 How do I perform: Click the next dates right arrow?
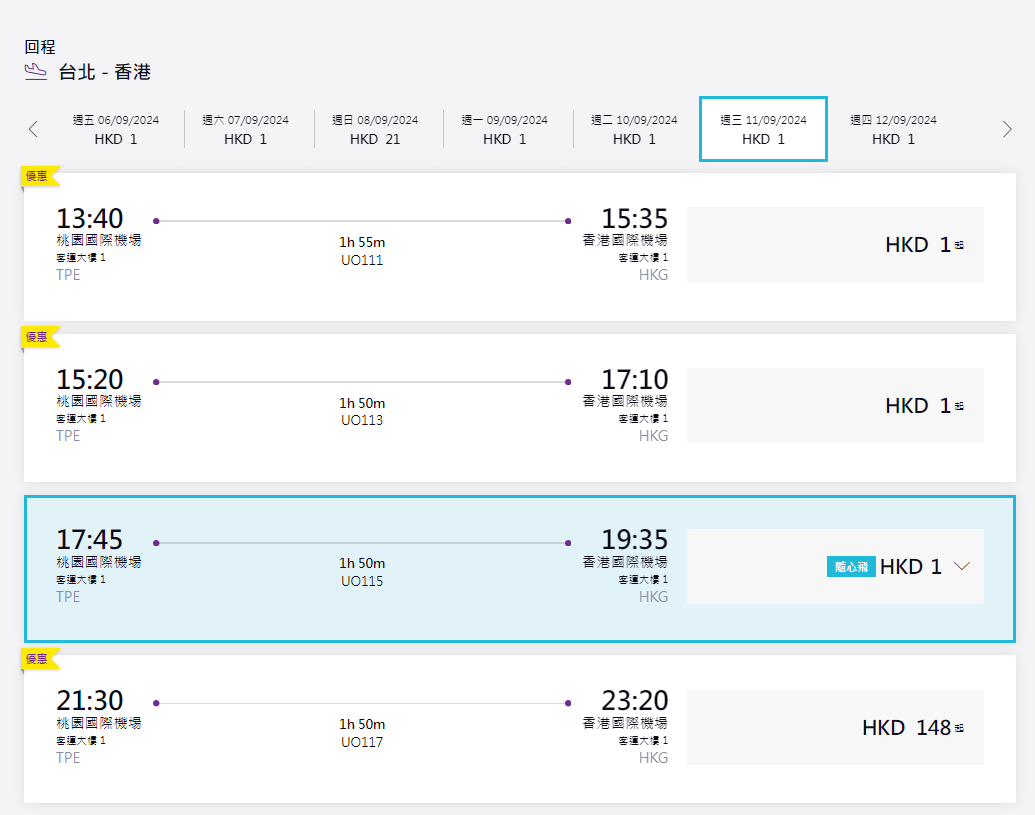(x=1007, y=129)
